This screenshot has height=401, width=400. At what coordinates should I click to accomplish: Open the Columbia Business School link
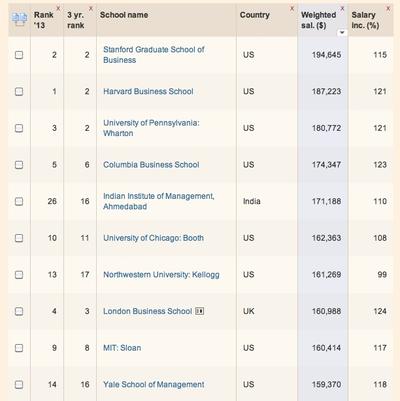point(151,165)
